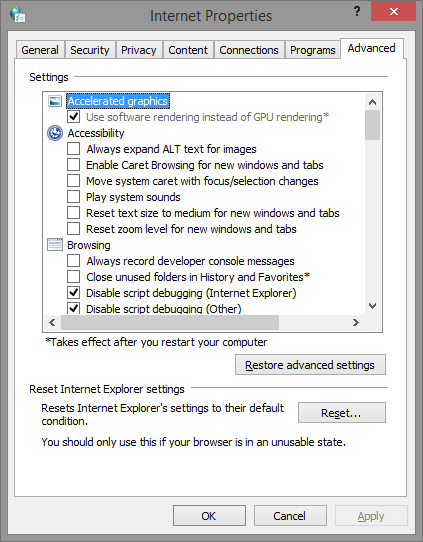This screenshot has height=542, width=423.
Task: Select the Accelerated graphics tree item
Action: (x=118, y=101)
